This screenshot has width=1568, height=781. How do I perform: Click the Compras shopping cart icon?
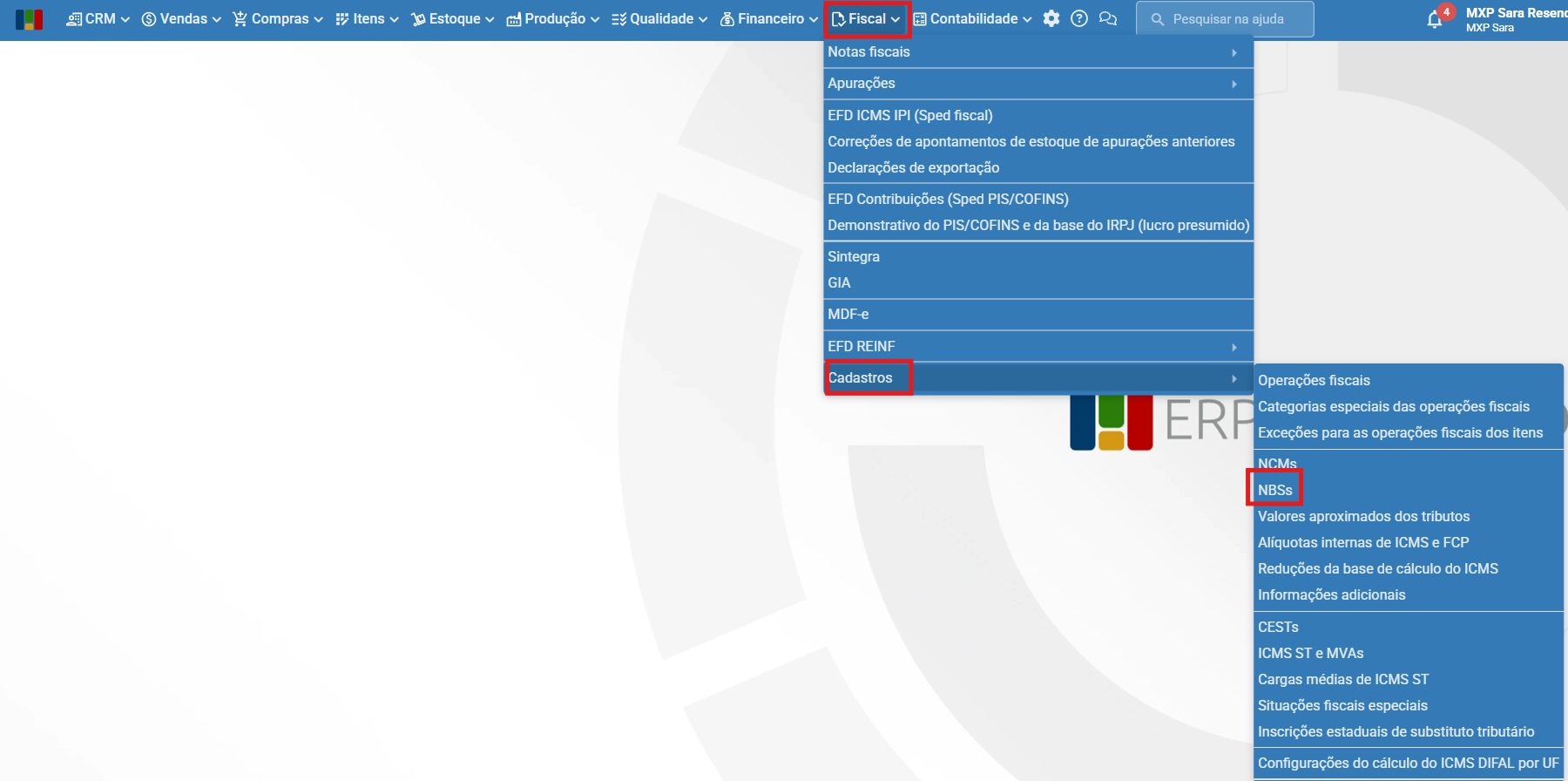[x=240, y=19]
